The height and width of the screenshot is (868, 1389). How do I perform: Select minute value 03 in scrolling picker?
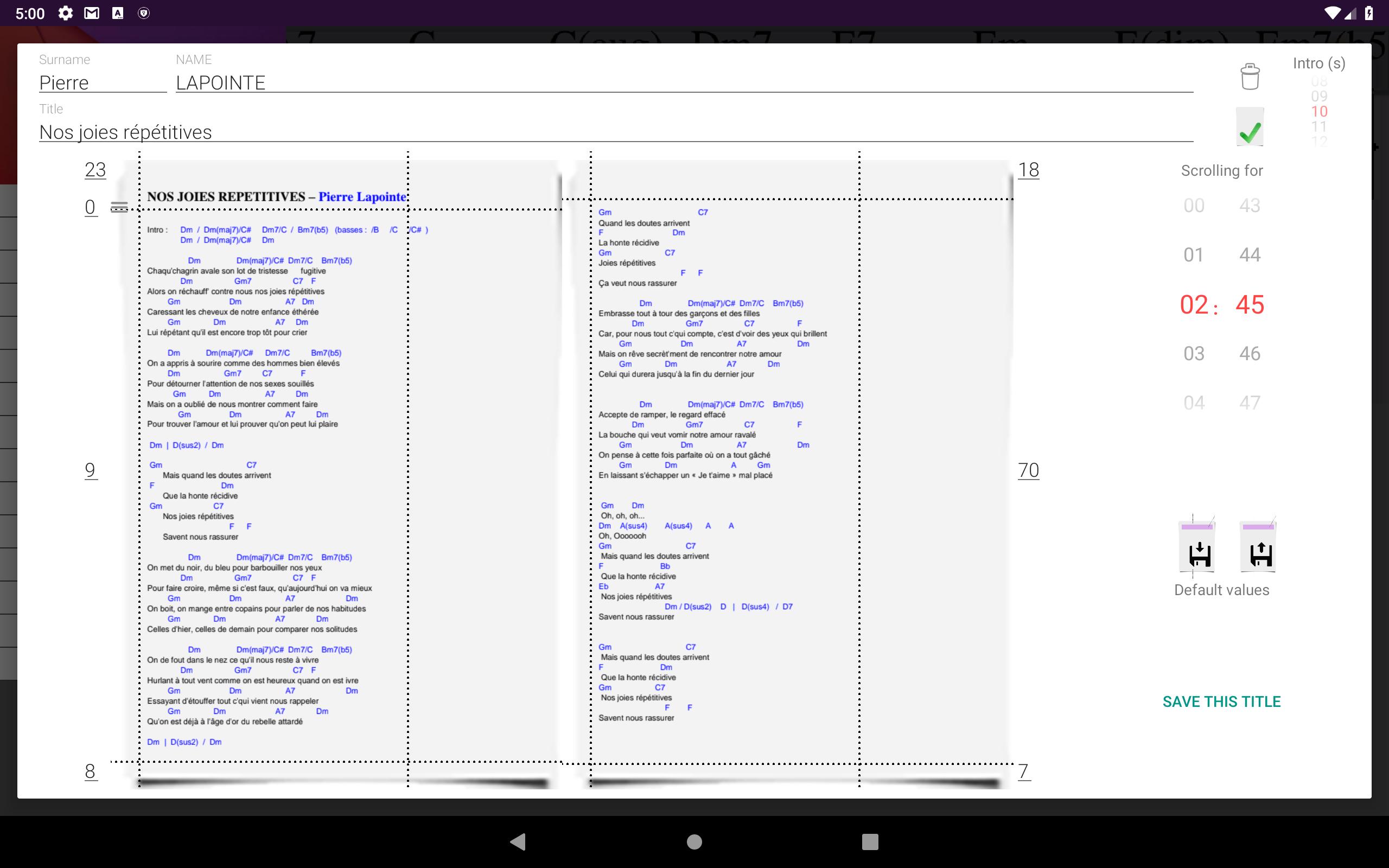tap(1193, 354)
